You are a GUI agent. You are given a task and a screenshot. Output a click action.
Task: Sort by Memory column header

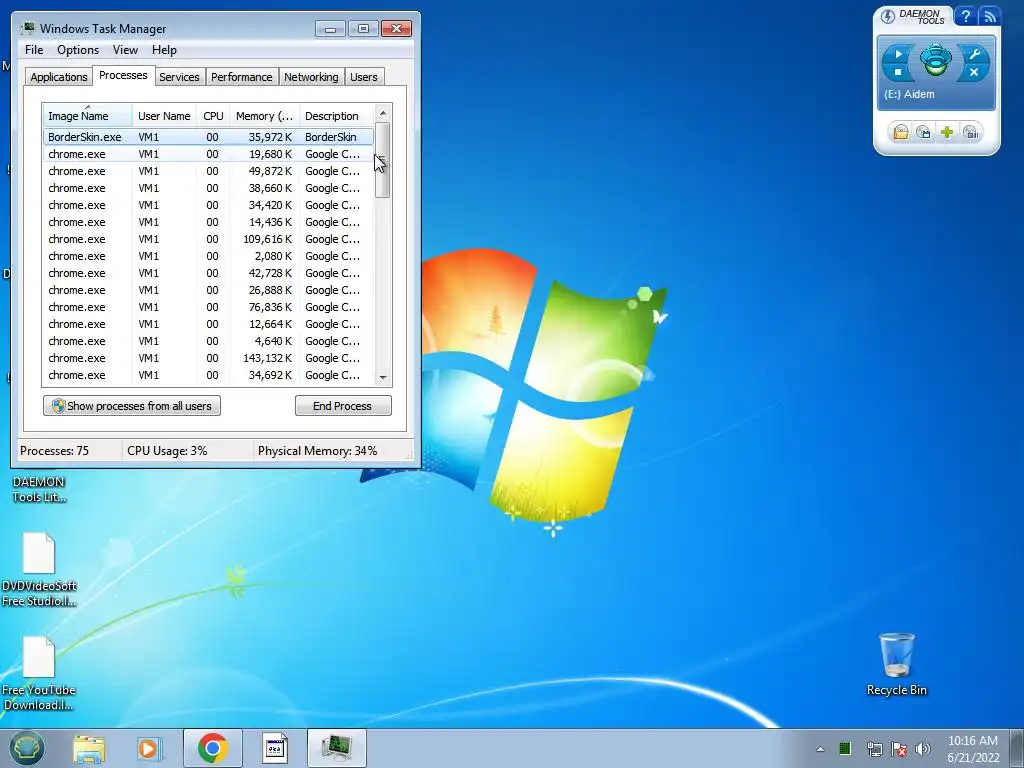(x=264, y=116)
